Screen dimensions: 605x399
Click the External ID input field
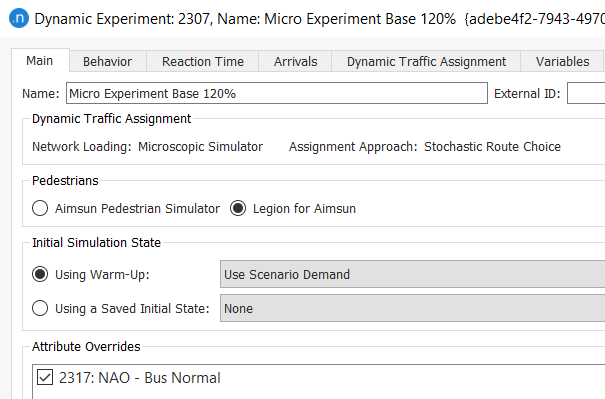coord(586,93)
